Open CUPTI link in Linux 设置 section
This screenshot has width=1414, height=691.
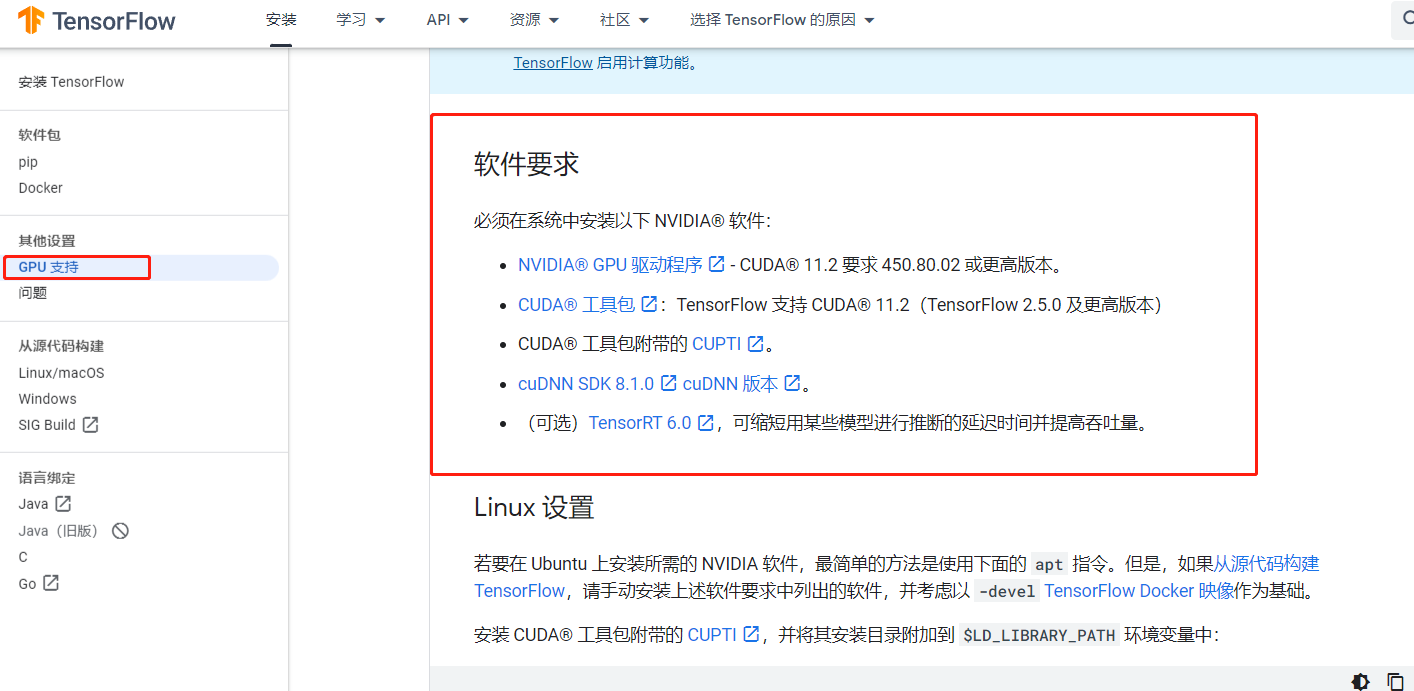coord(712,634)
